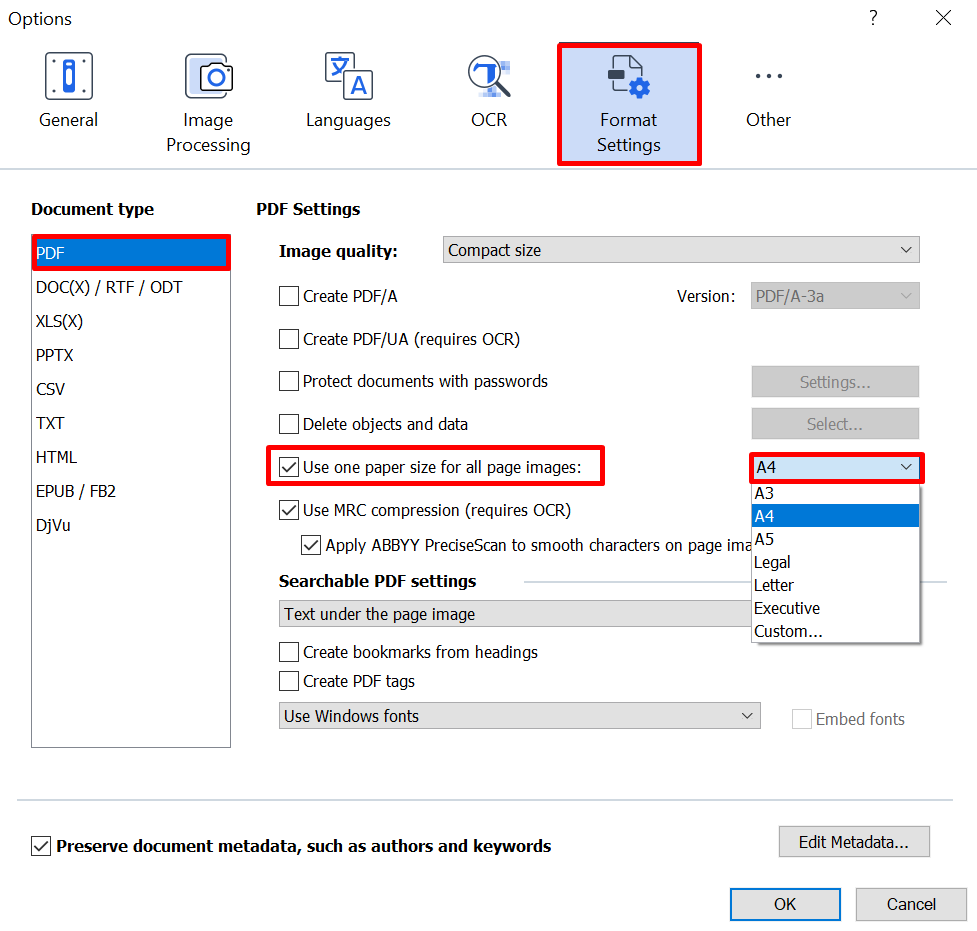Open the Use Windows fonts dropdown

(519, 716)
